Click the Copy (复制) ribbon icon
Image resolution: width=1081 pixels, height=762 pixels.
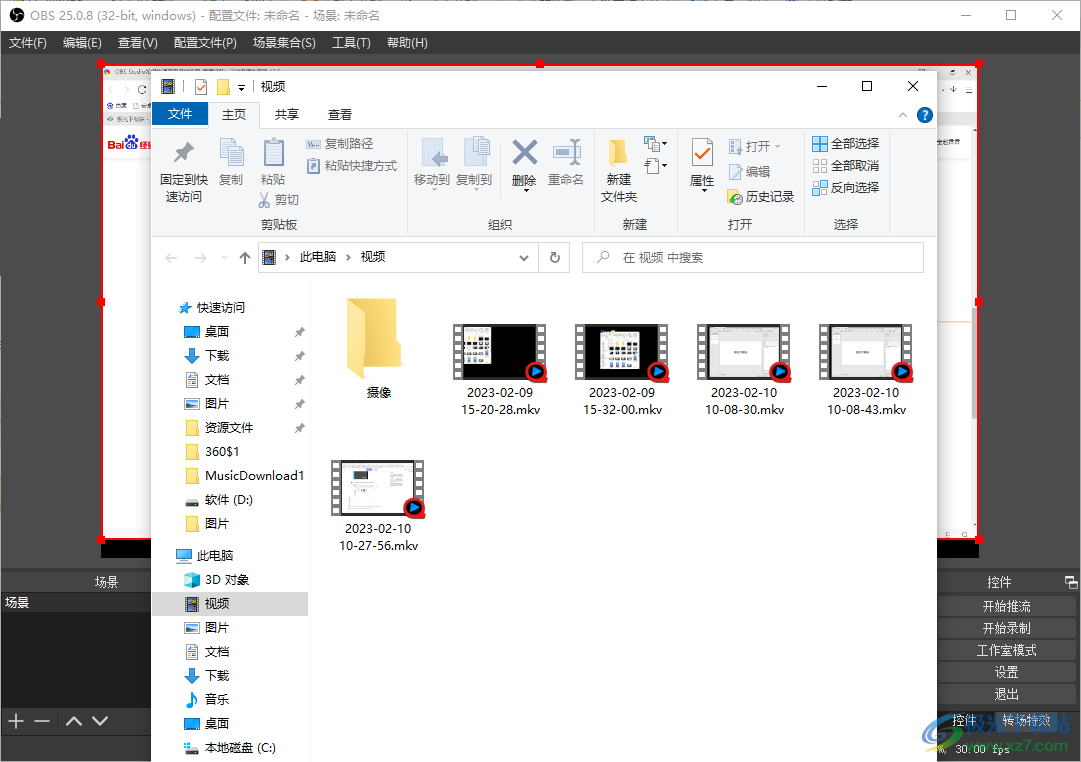[x=231, y=152]
